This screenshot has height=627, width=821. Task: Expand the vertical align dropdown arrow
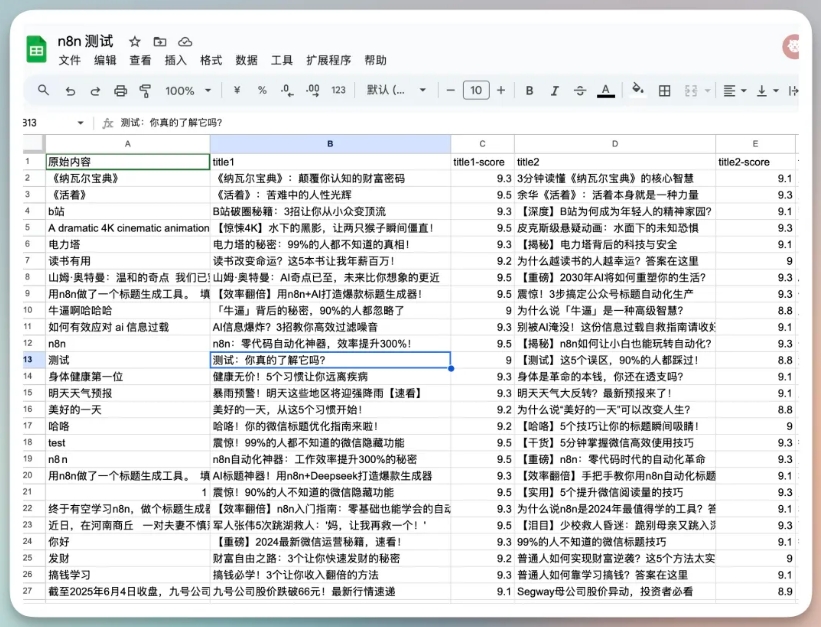click(776, 91)
